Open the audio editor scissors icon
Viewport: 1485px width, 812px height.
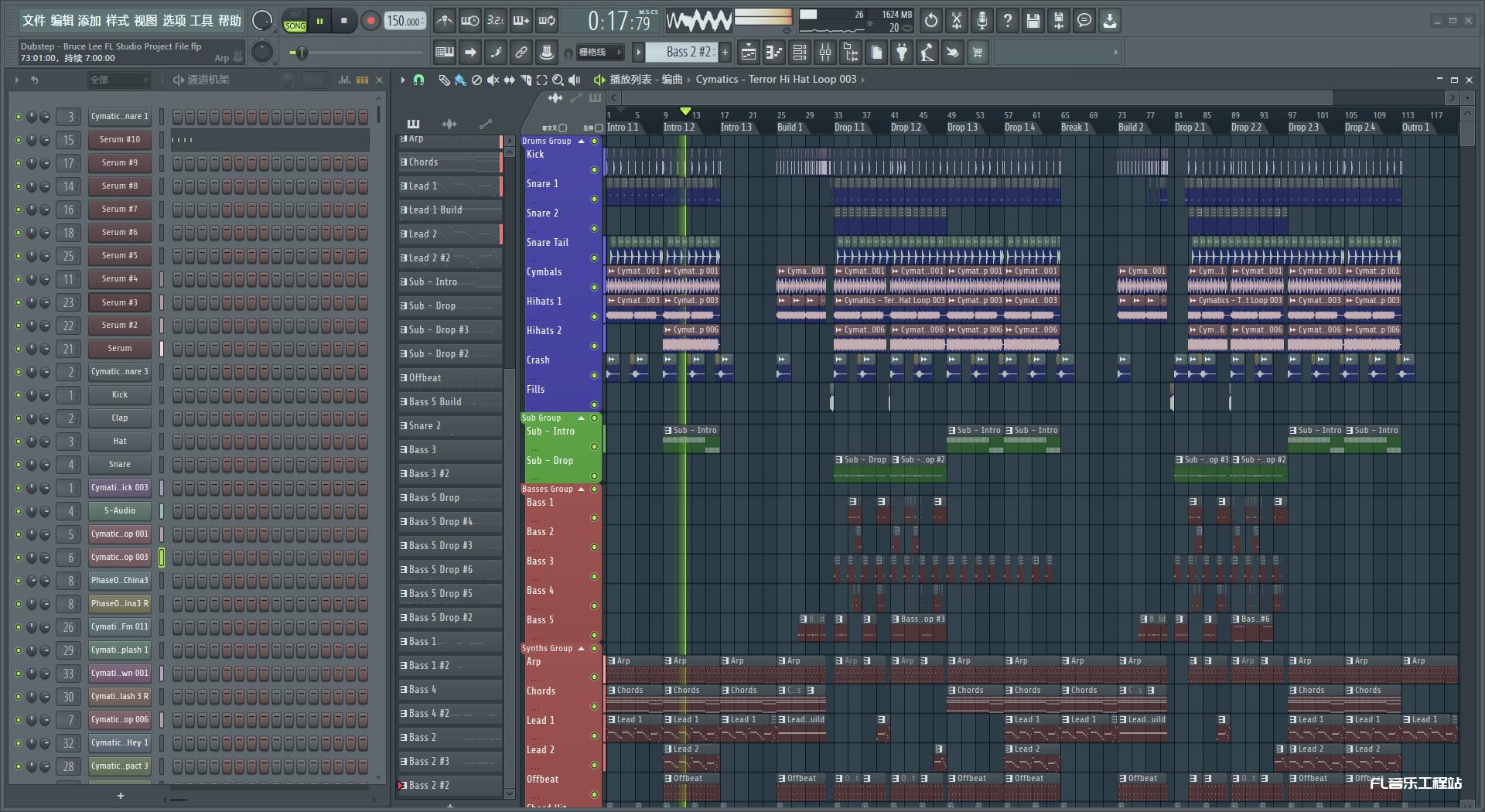pyautogui.click(x=957, y=21)
